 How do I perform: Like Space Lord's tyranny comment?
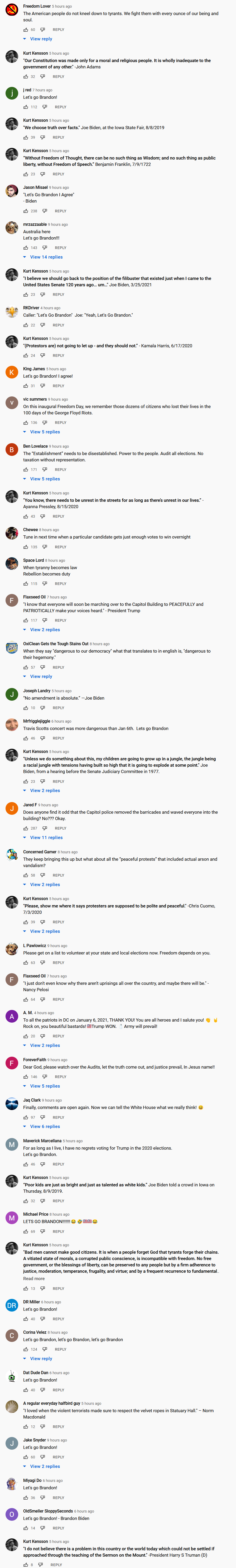click(x=26, y=584)
